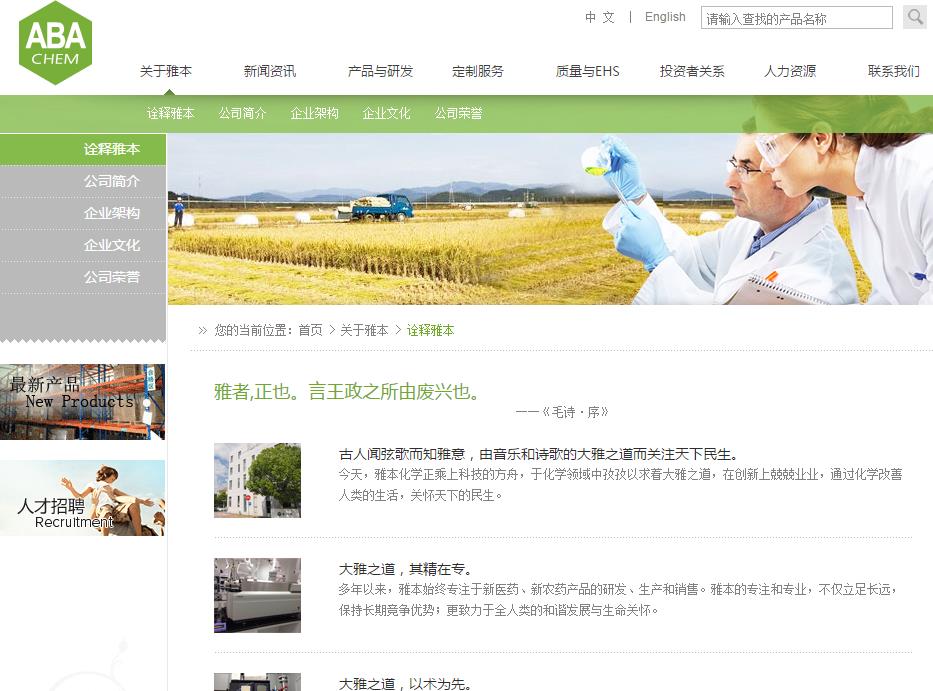
Task: Select 公司简介 in green submenu bar
Action: [x=243, y=113]
